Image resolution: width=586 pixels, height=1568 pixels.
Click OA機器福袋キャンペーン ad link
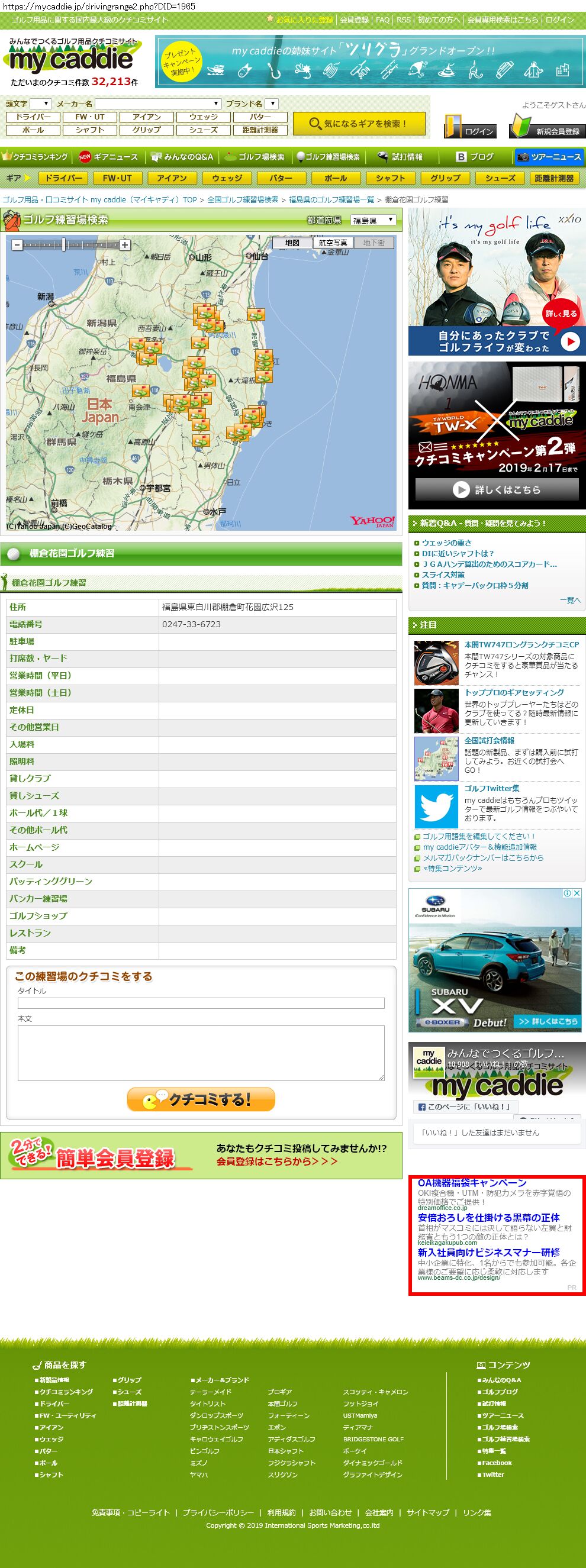(472, 1182)
